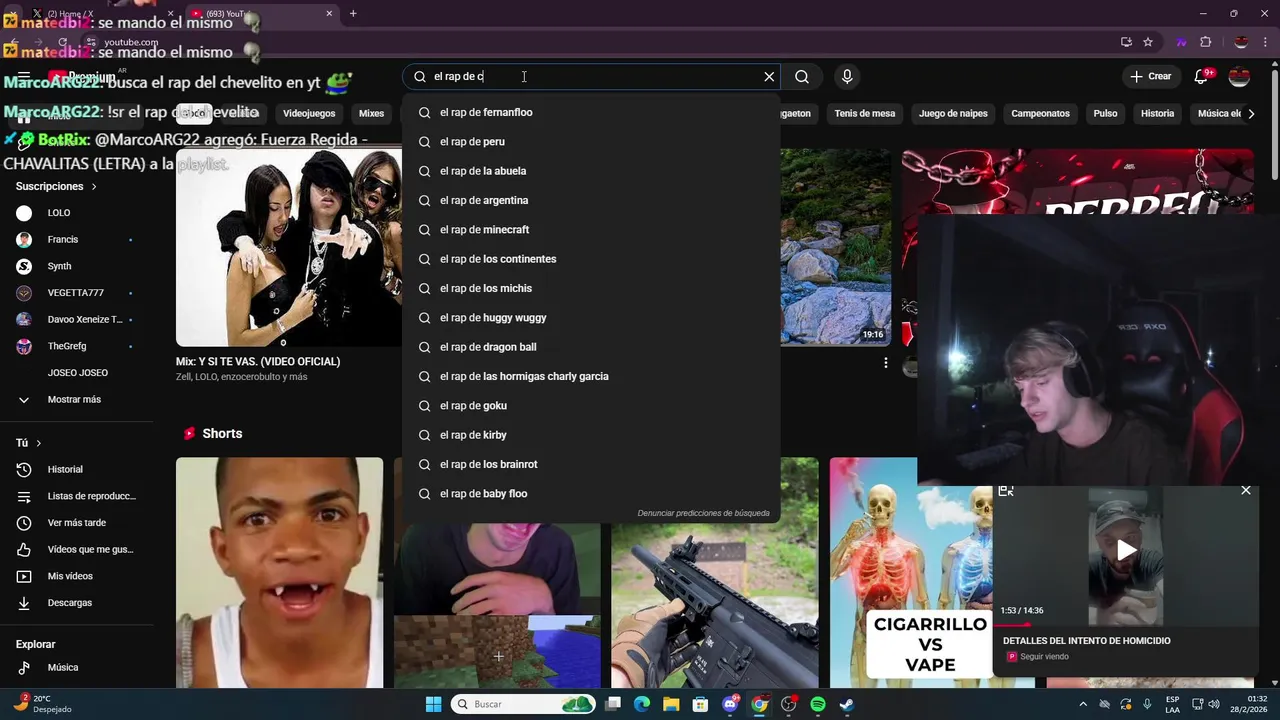
Task: Open Steam from the taskbar
Action: (847, 704)
